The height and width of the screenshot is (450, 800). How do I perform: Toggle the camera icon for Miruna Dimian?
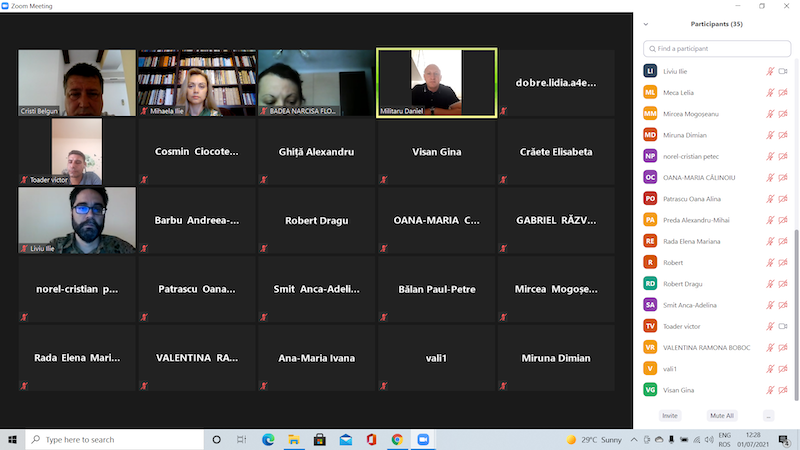click(x=783, y=134)
